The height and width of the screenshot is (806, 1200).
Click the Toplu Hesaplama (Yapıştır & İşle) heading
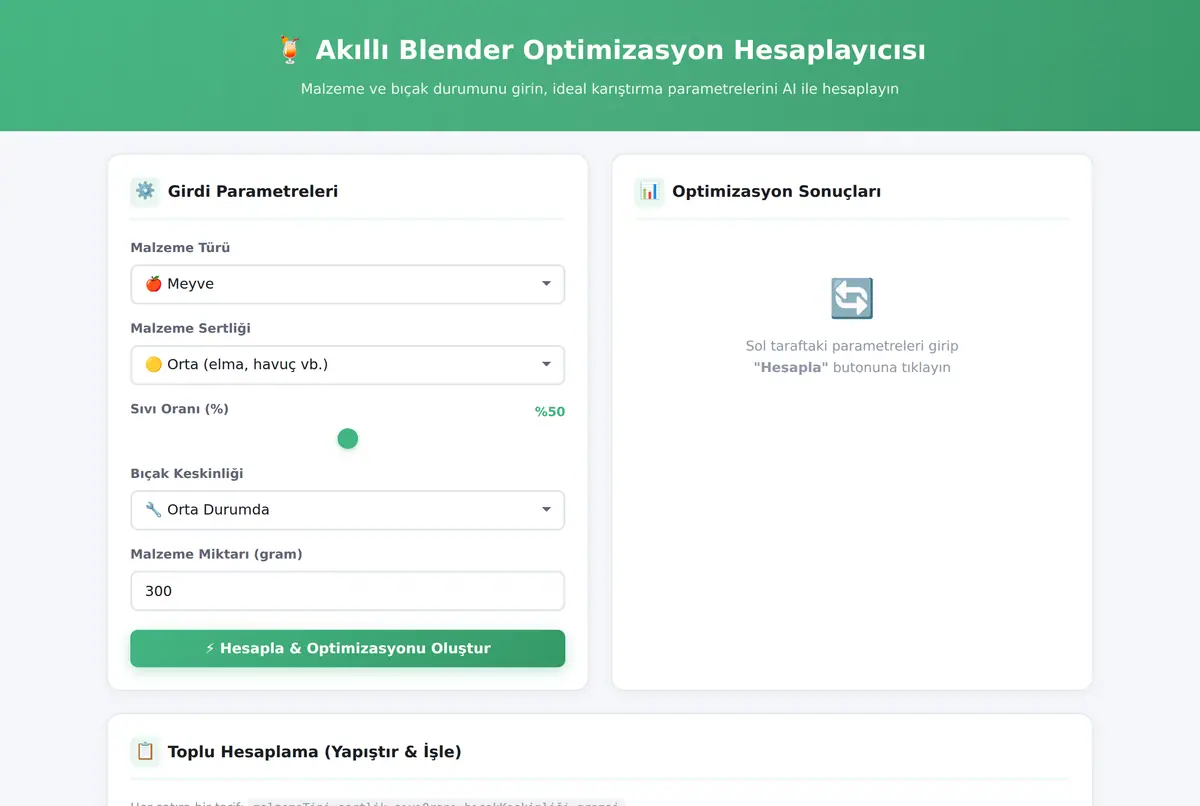click(315, 751)
